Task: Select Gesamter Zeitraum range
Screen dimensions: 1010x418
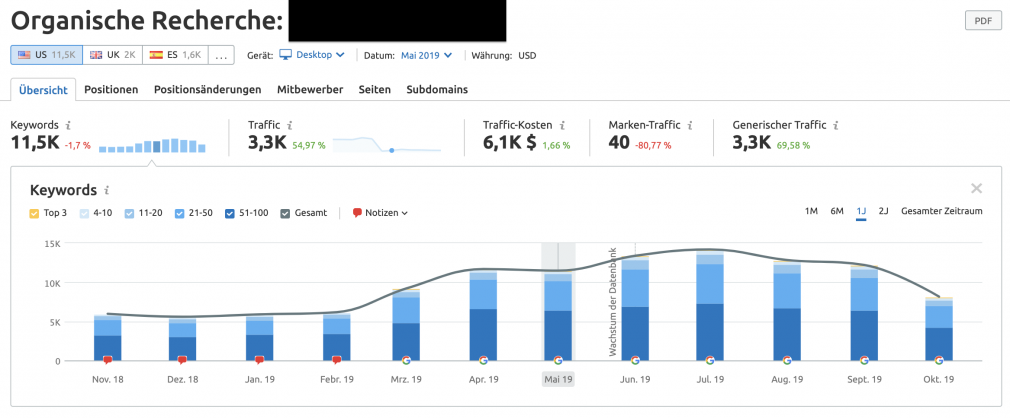Action: click(x=942, y=211)
